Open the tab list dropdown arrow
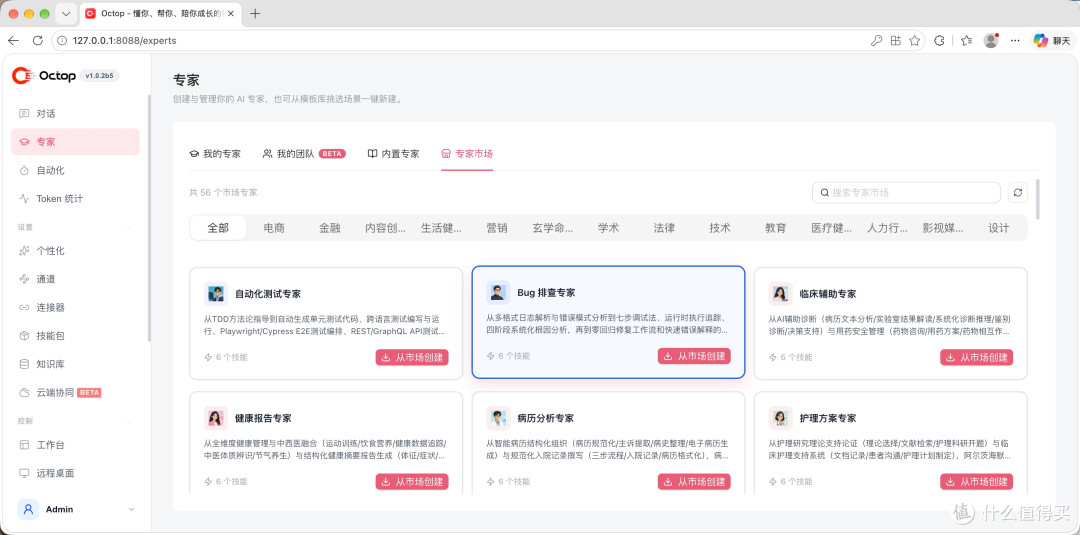 pos(65,14)
